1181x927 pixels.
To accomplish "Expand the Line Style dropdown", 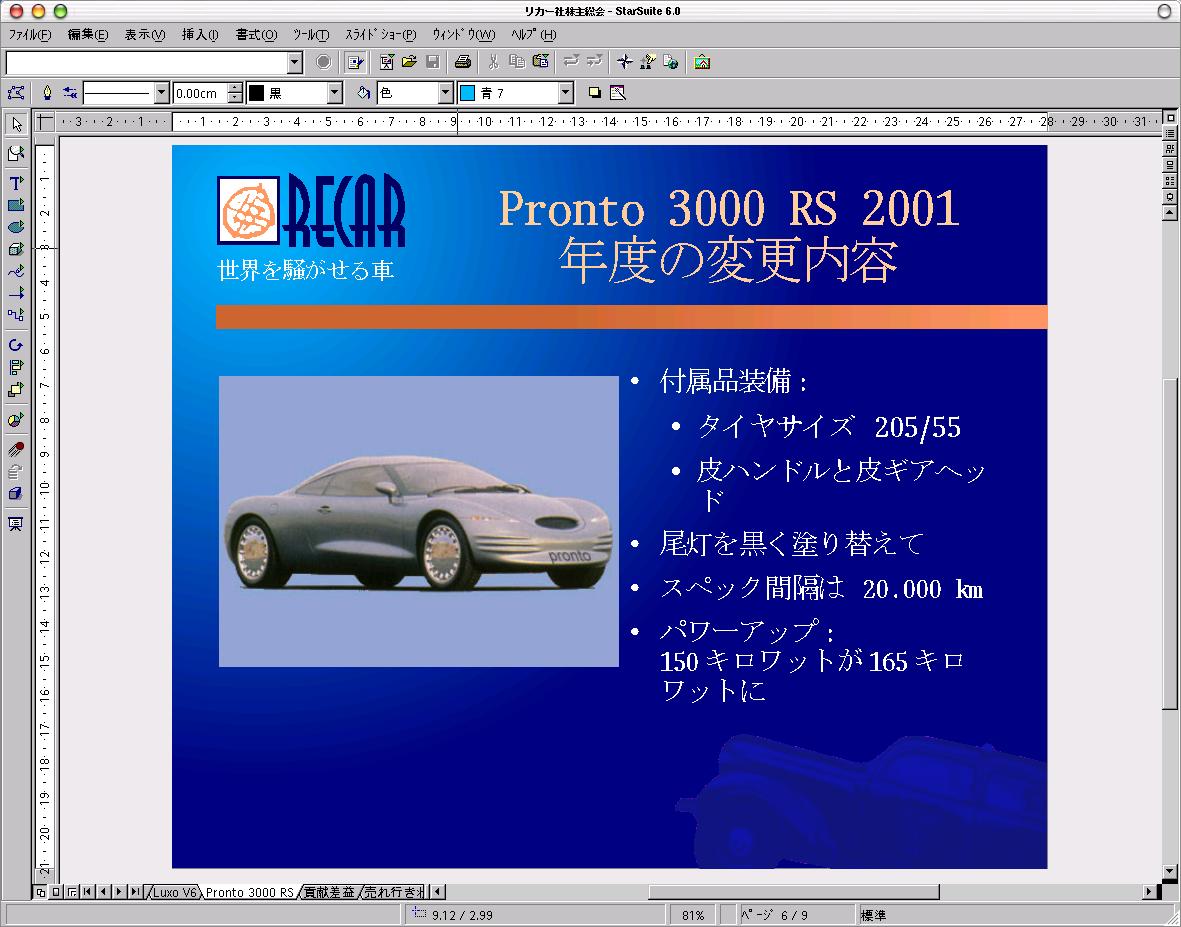I will coord(161,93).
